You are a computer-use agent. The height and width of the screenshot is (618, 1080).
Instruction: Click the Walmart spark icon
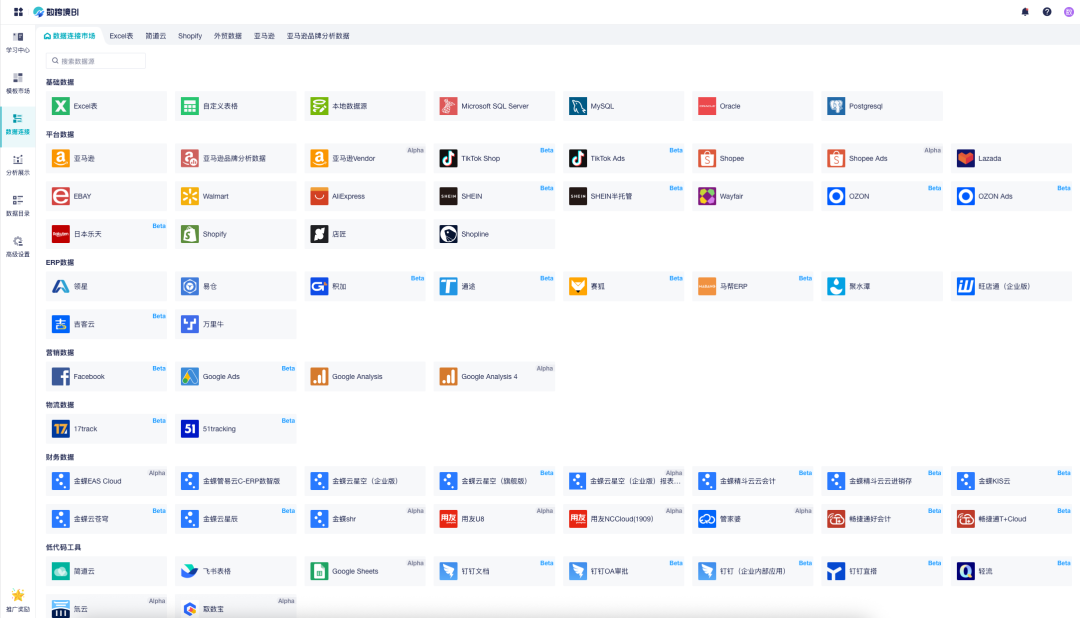189,196
